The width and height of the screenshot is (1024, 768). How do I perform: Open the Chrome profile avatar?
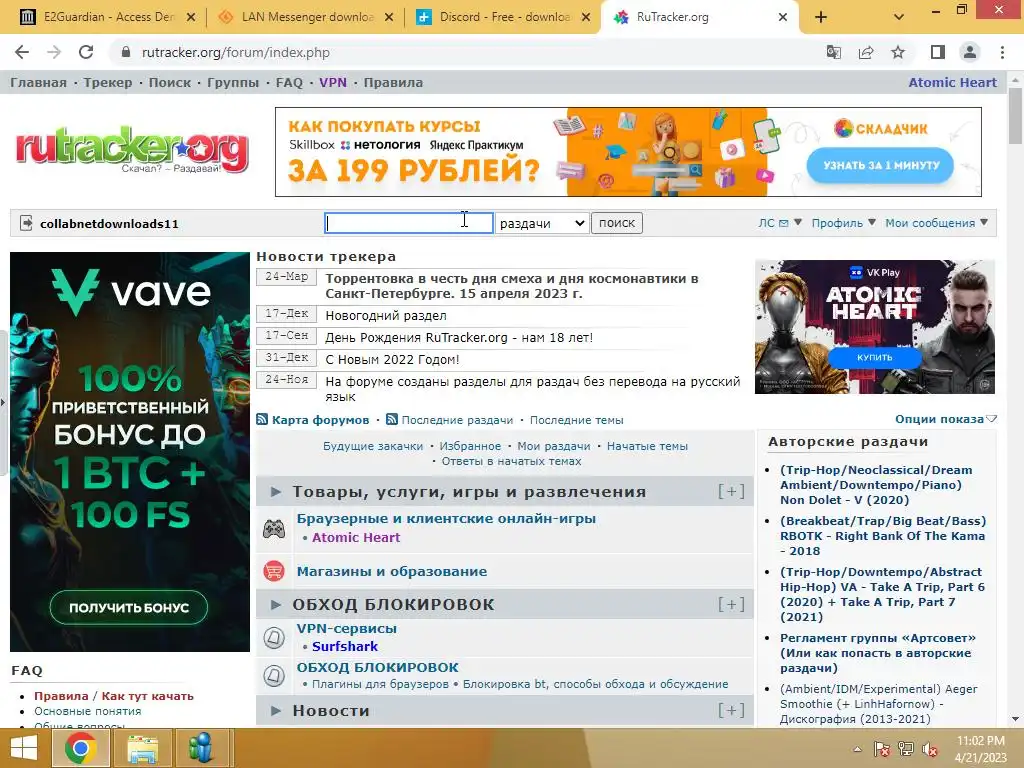(x=970, y=52)
